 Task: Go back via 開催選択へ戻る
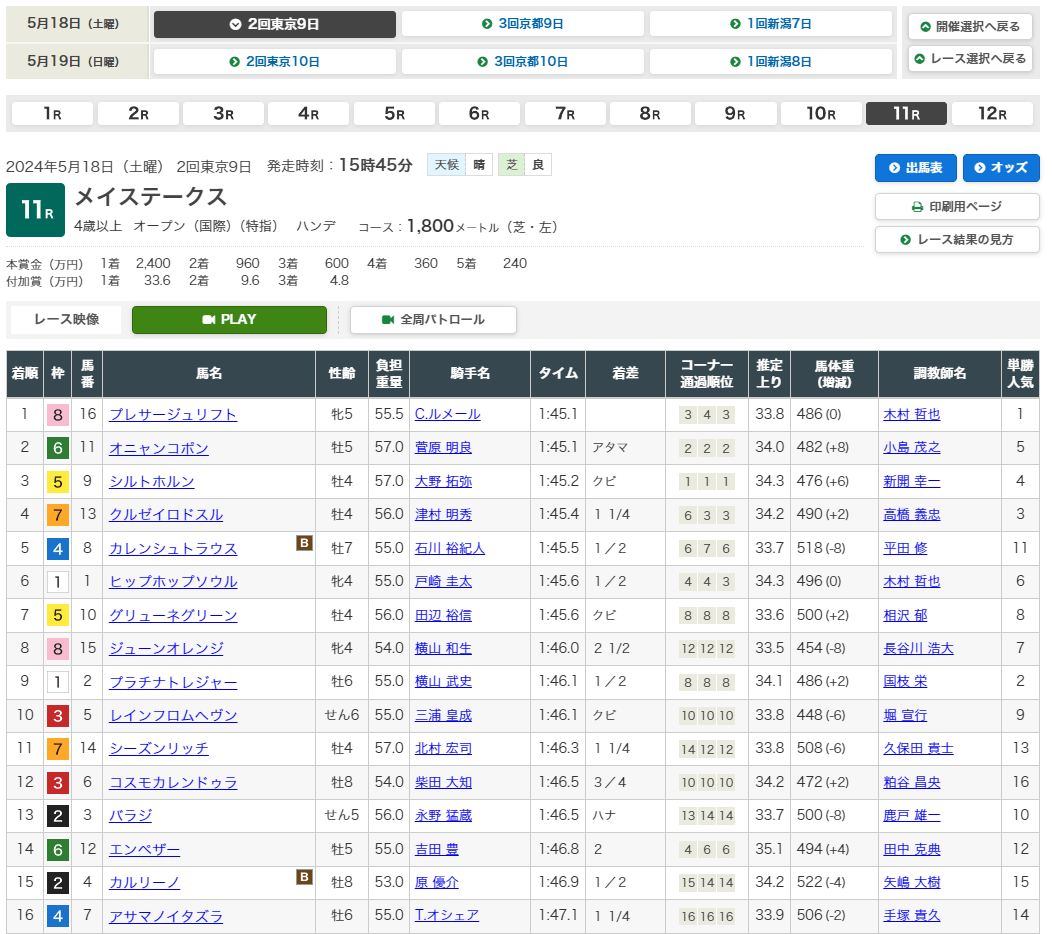tap(969, 27)
